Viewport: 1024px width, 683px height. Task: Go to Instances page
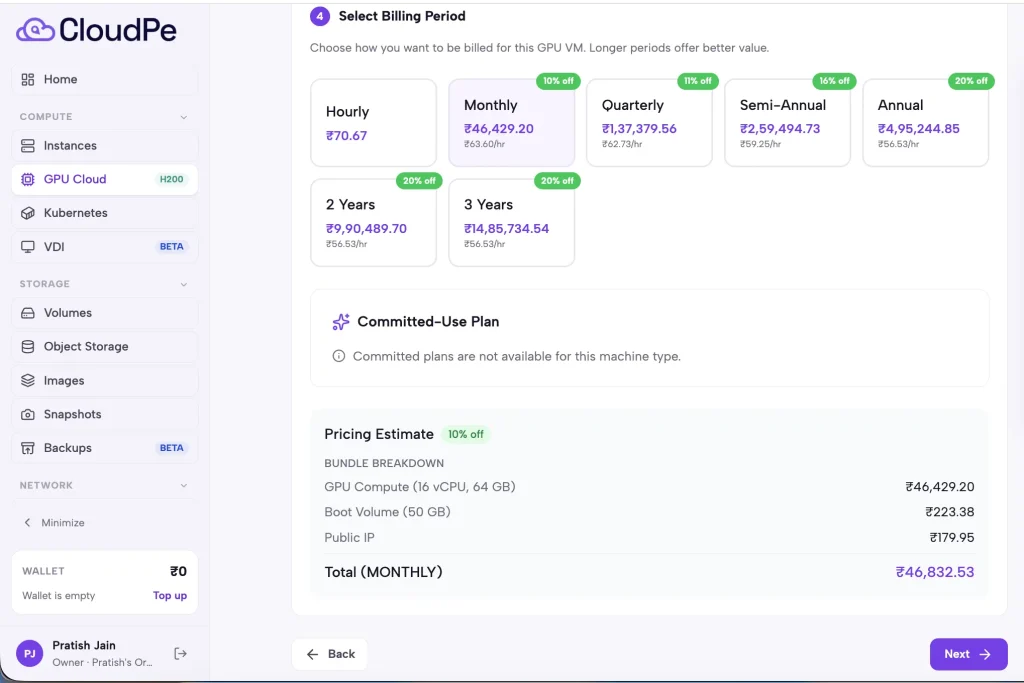104,146
